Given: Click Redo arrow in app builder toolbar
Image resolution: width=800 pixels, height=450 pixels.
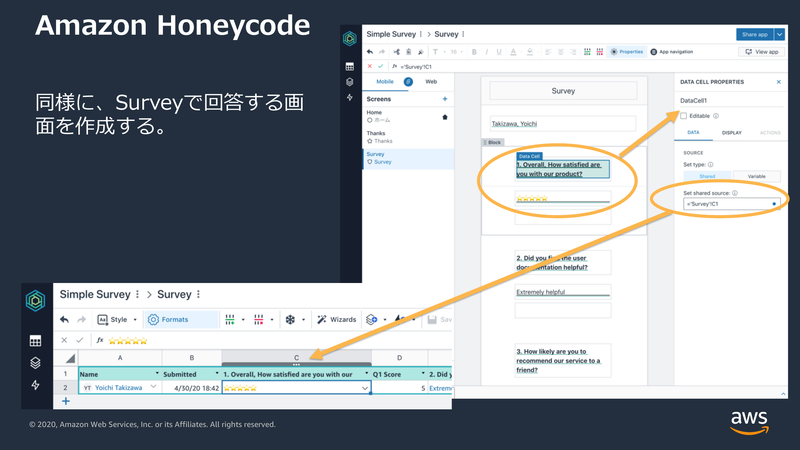Looking at the screenshot, I should (x=382, y=52).
